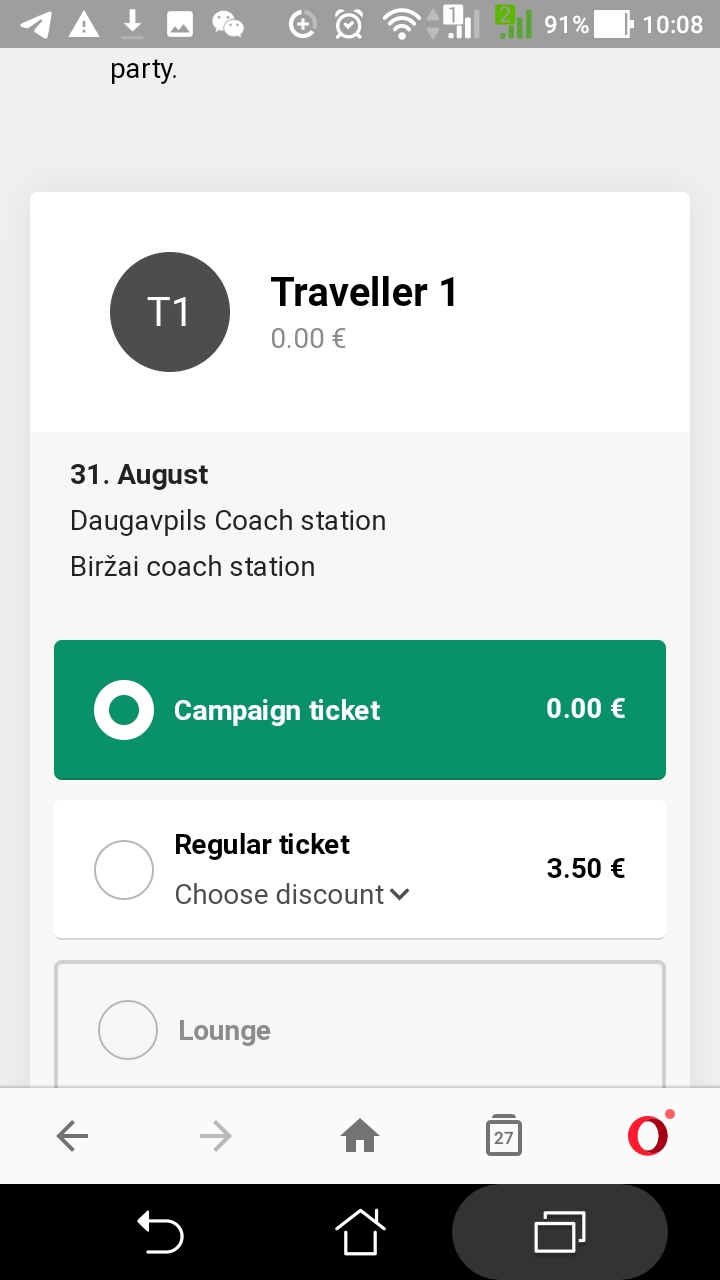Select the Regular ticket radio button
The width and height of the screenshot is (720, 1280).
point(124,870)
